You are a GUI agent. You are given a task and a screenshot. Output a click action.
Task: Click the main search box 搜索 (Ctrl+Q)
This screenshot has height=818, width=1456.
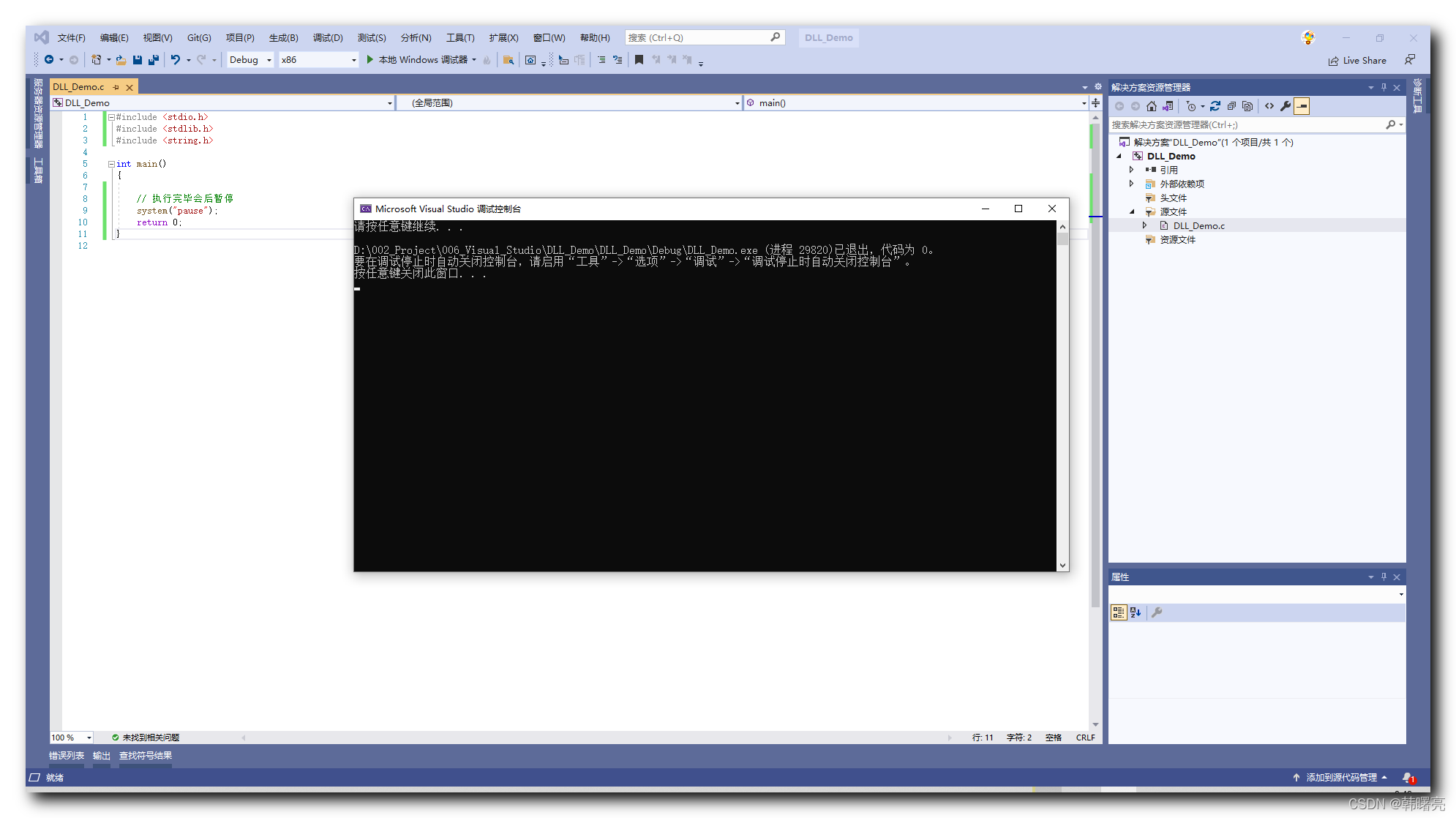pos(705,37)
